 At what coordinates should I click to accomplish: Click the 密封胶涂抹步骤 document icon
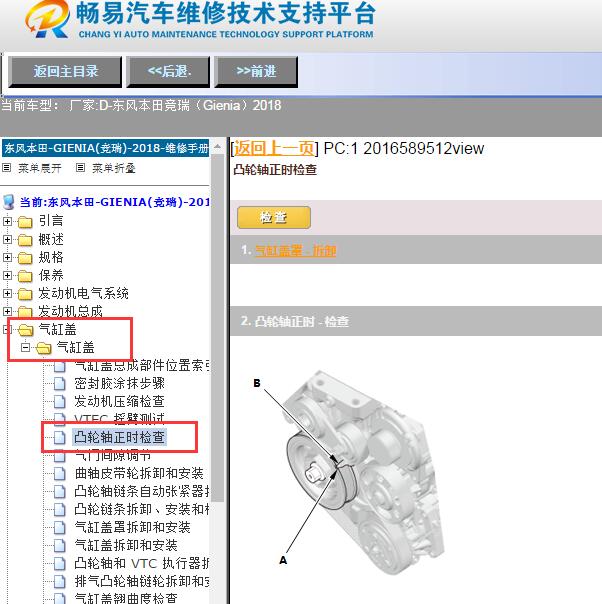60,384
